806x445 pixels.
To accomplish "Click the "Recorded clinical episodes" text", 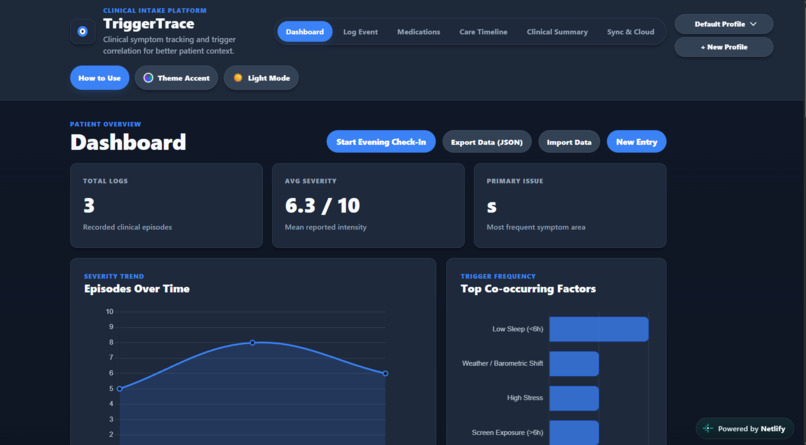I will click(127, 227).
